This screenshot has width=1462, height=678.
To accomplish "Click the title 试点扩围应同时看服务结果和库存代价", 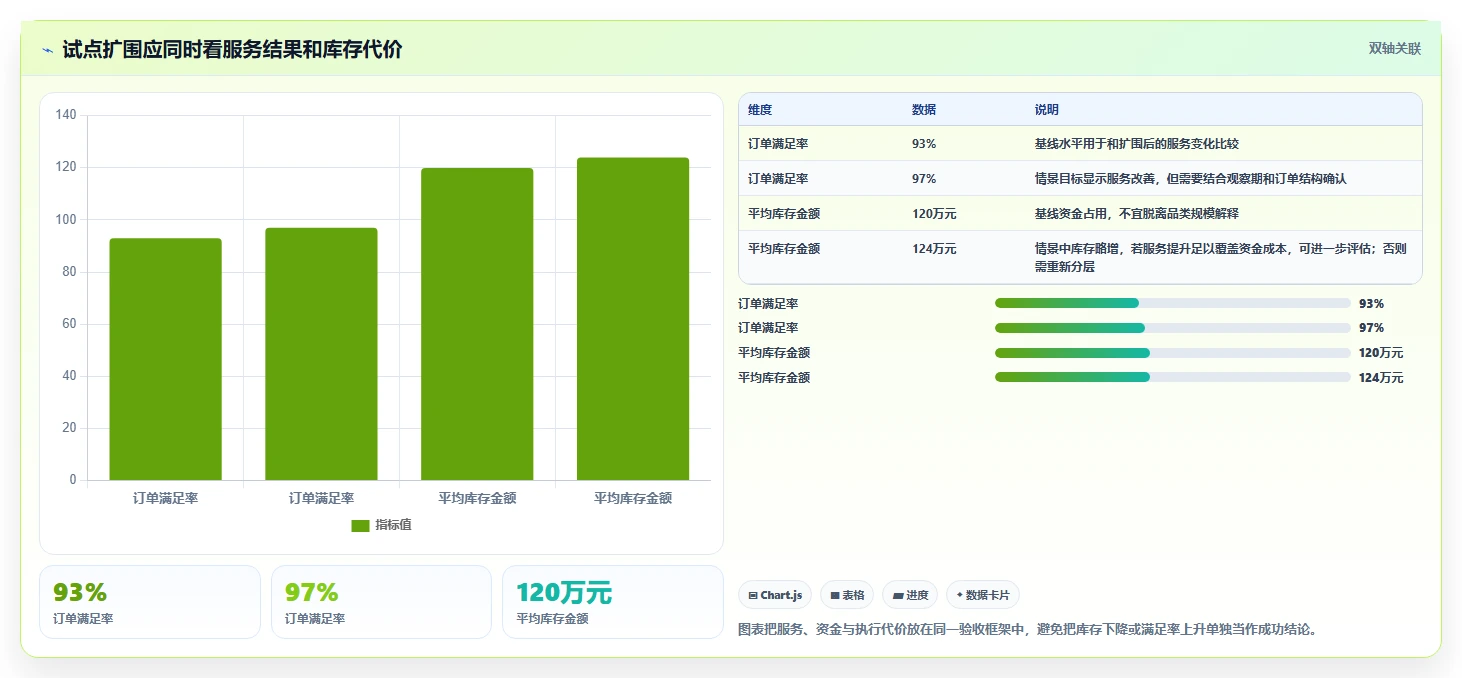I will pyautogui.click(x=232, y=50).
